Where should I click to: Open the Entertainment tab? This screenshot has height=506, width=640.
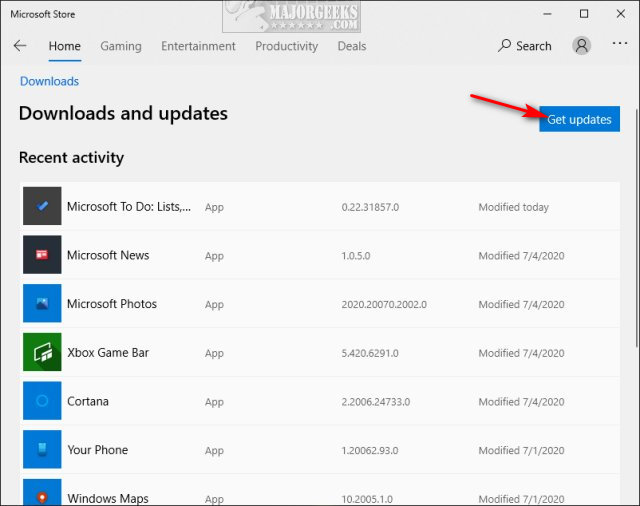pyautogui.click(x=198, y=46)
